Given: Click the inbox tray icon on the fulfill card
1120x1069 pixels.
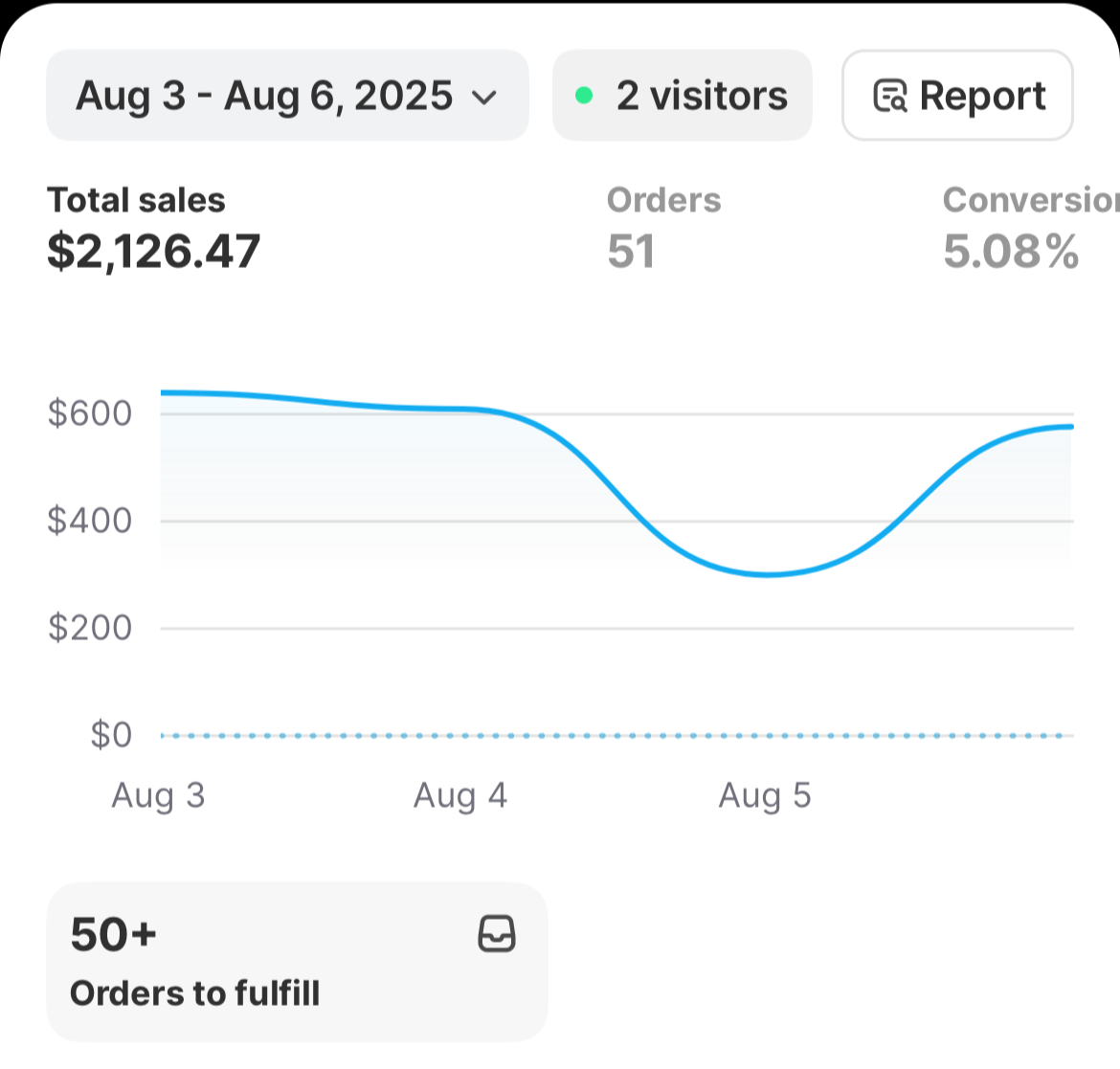Looking at the screenshot, I should [497, 933].
